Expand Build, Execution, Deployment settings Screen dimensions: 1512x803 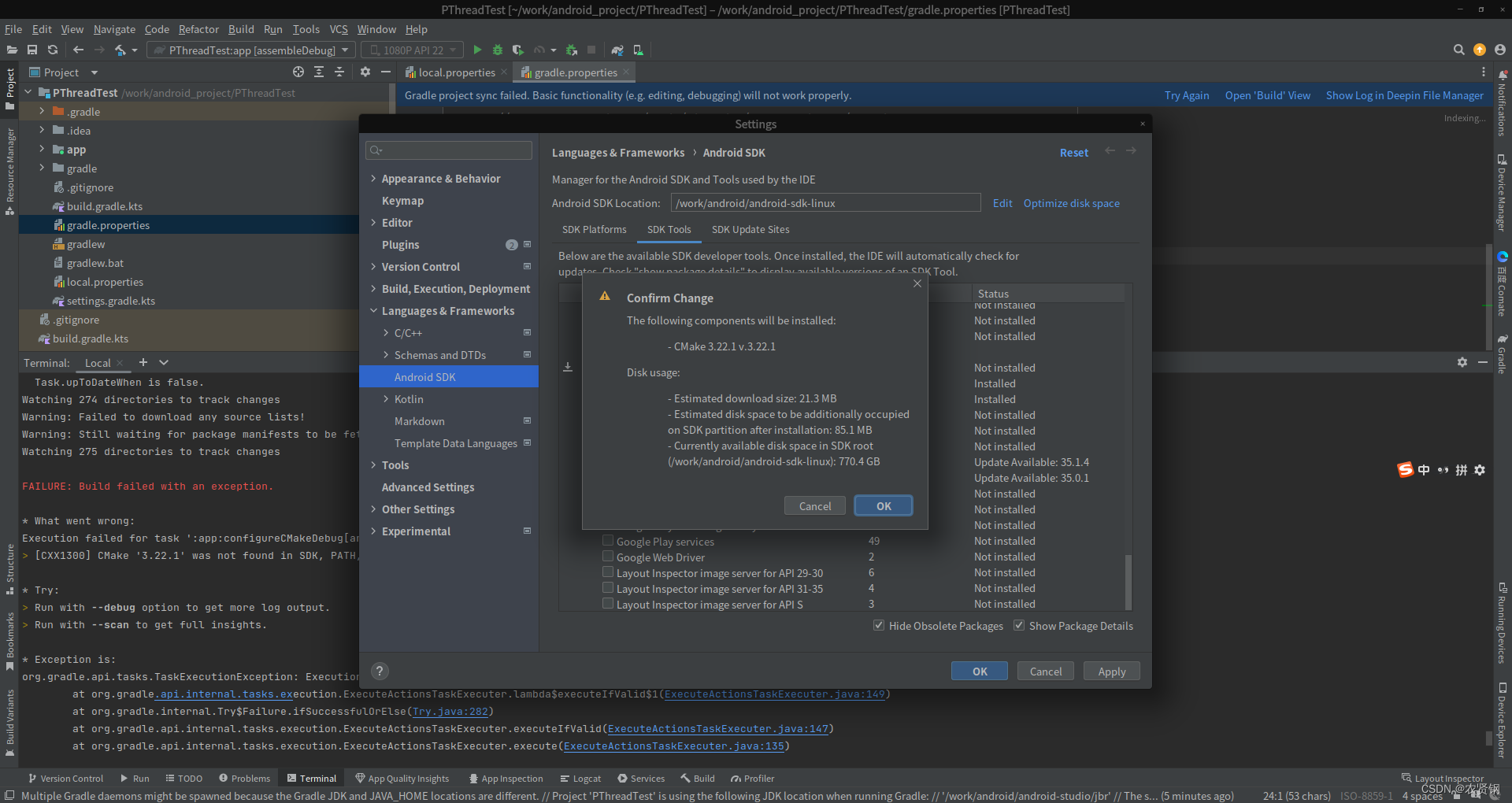point(373,289)
